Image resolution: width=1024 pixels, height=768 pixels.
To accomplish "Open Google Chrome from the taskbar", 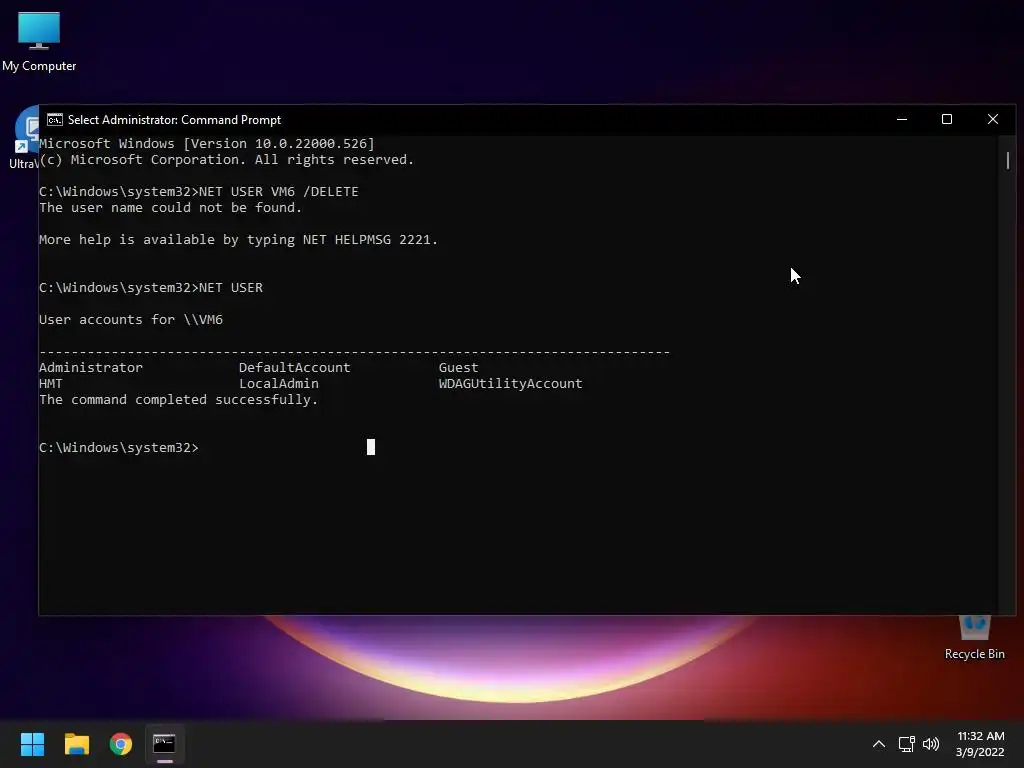I will pos(121,744).
